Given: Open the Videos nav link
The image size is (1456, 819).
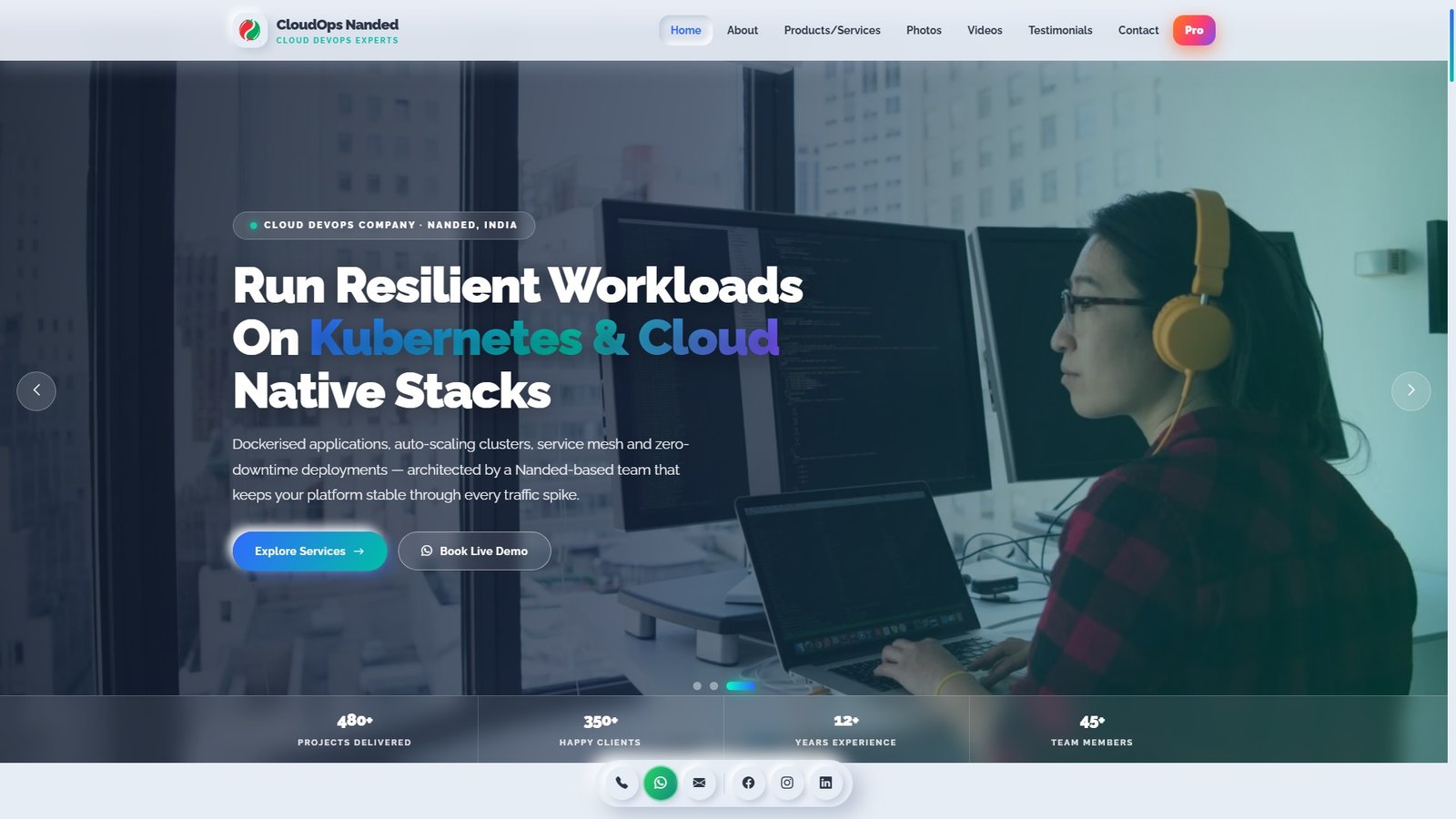Looking at the screenshot, I should (985, 30).
